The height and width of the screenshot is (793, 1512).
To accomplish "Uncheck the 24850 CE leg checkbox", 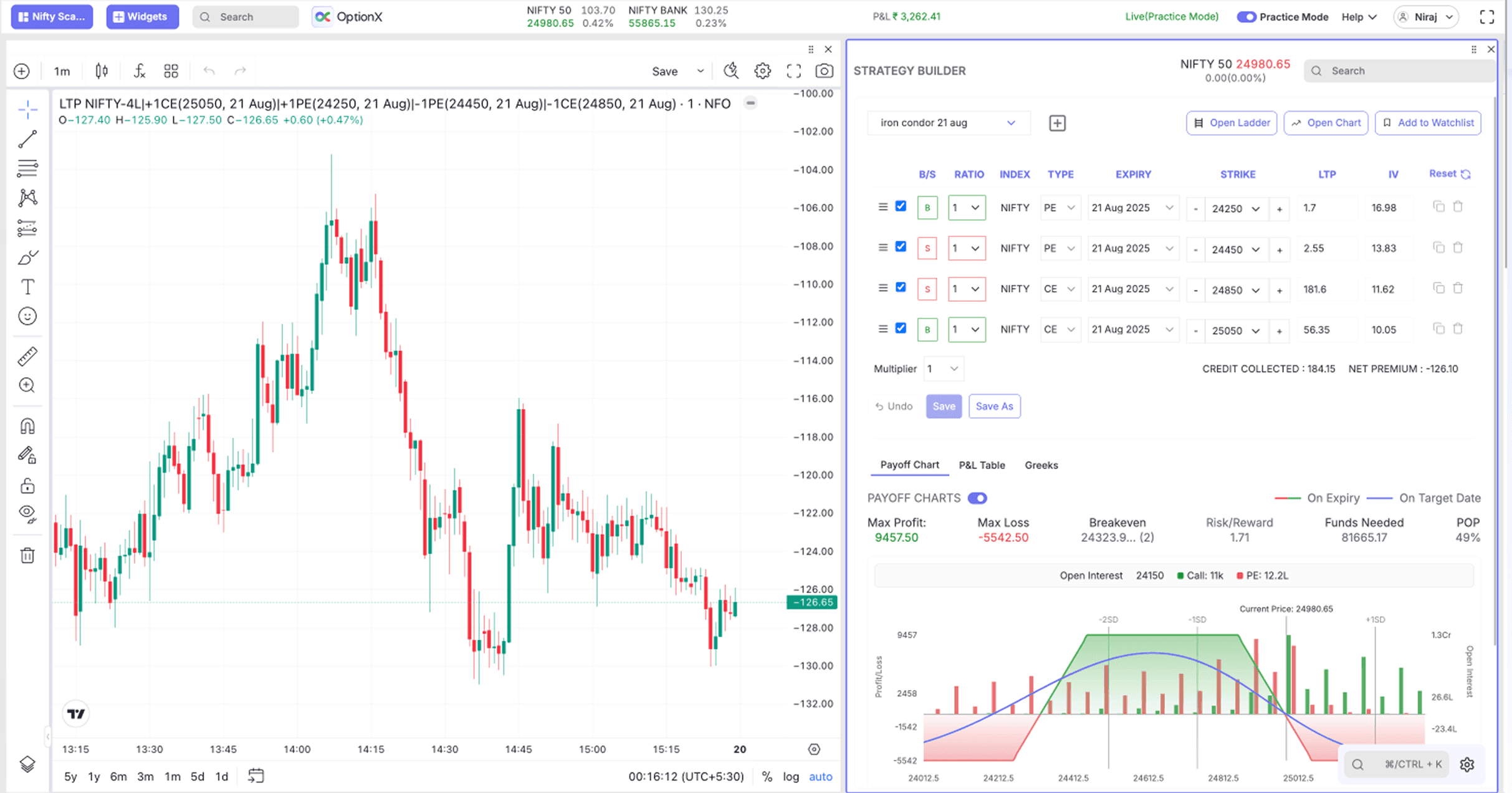I will tap(901, 287).
